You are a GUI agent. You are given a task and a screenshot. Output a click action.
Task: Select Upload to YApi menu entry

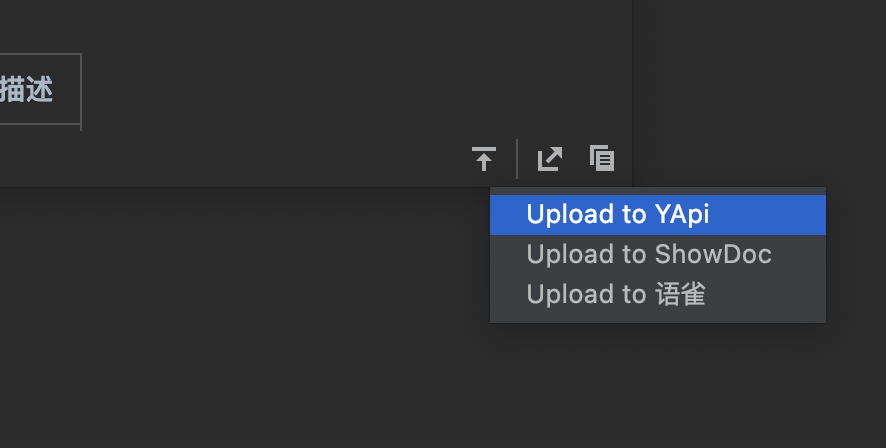click(x=658, y=215)
